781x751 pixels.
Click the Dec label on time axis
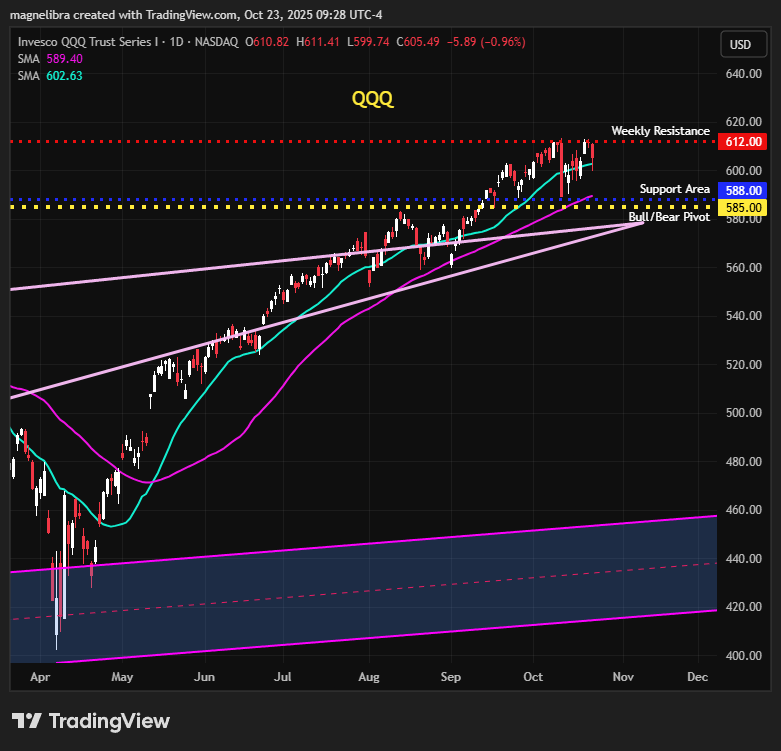tap(697, 677)
